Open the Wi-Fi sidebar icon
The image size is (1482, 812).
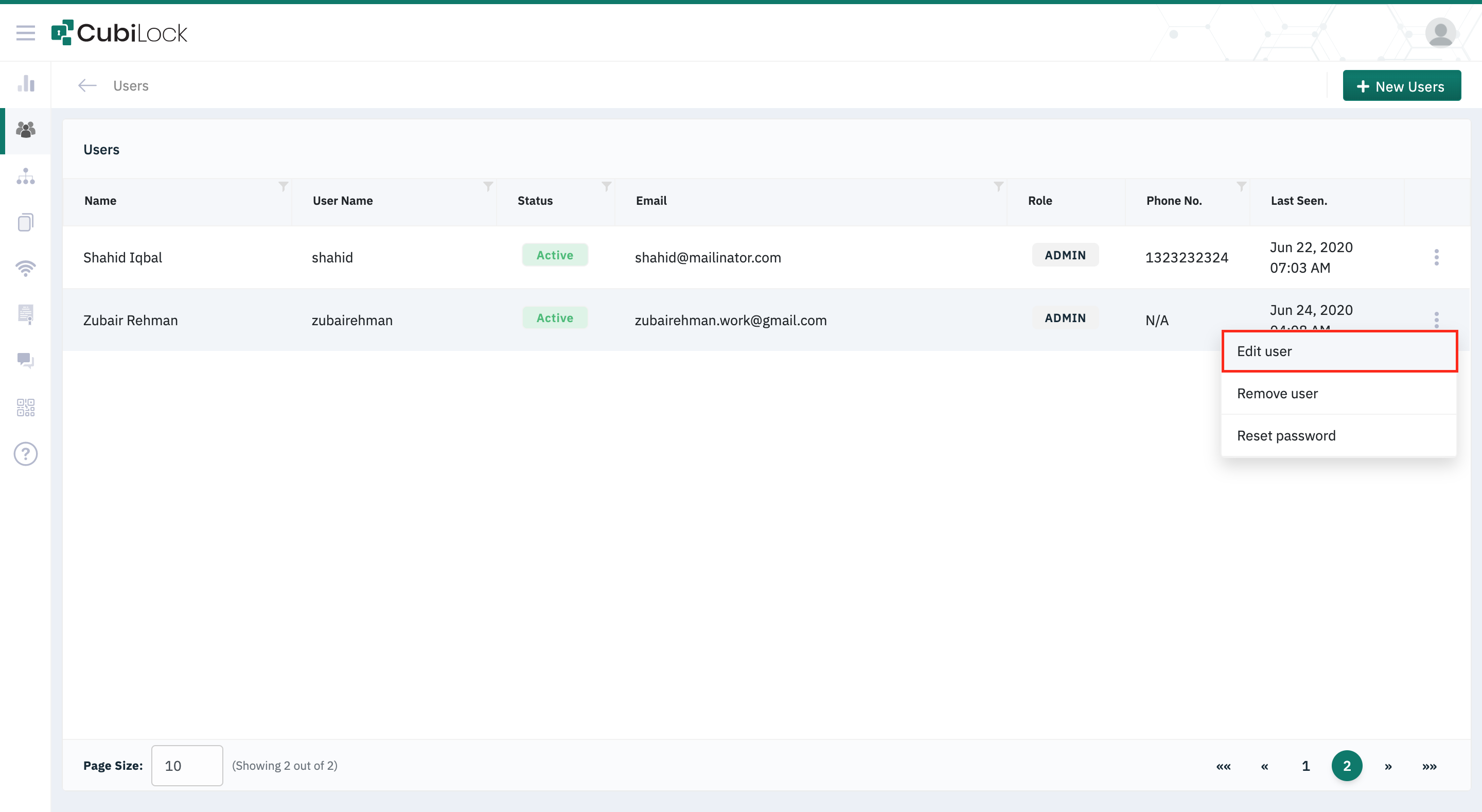25,268
